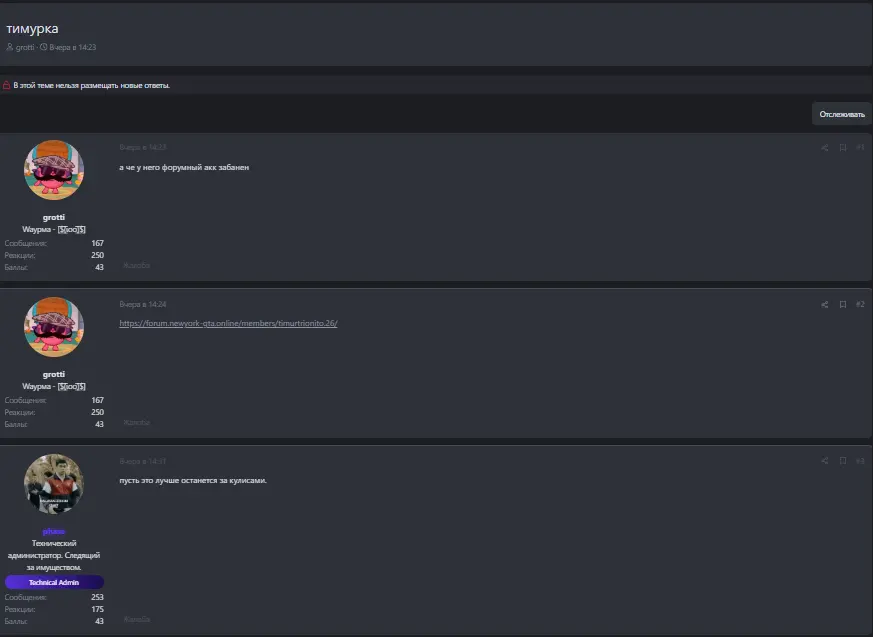Open the forum.newyork-gta.online member profile link
Image resolution: width=873 pixels, height=637 pixels.
point(228,324)
